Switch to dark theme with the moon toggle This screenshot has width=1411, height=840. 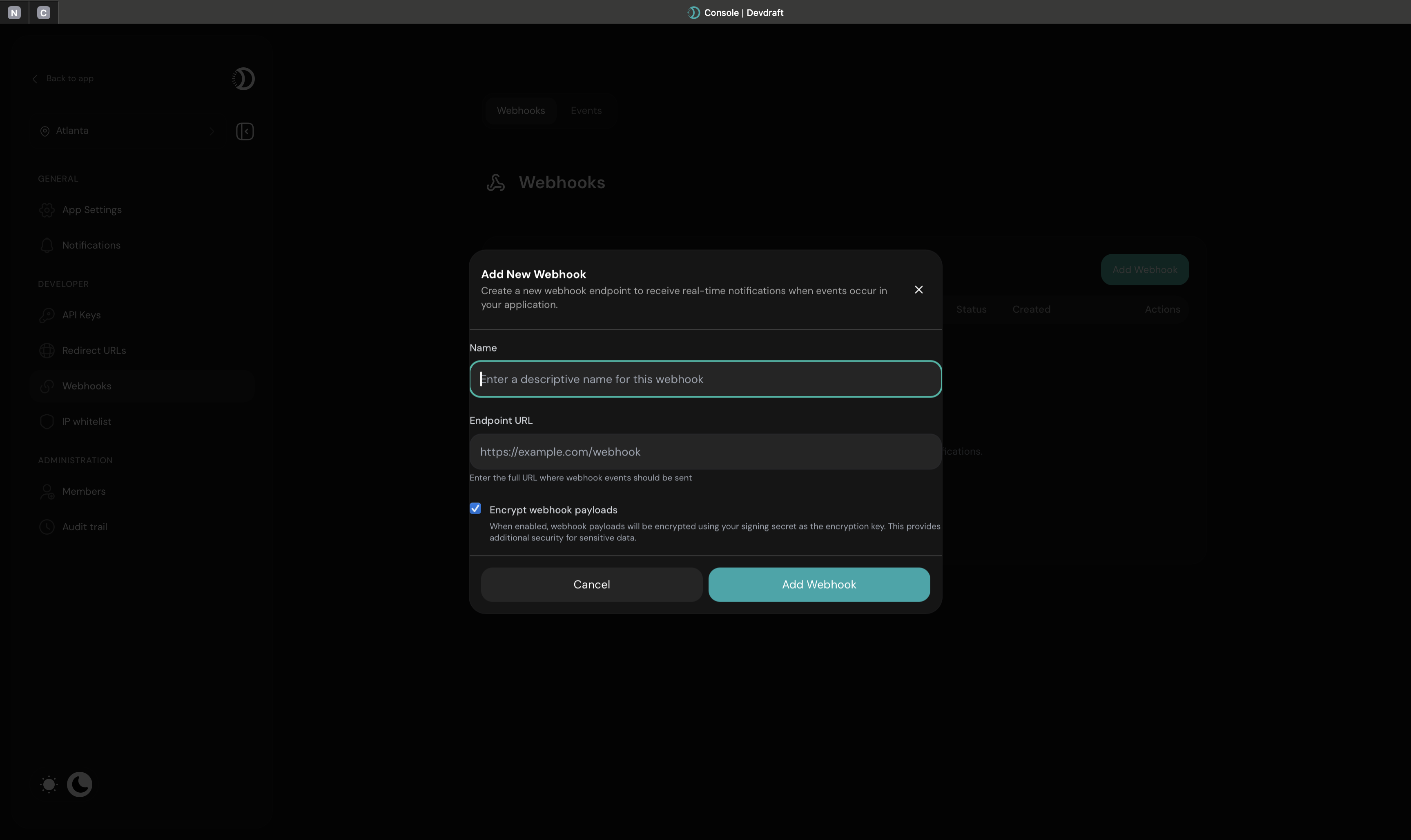pyautogui.click(x=79, y=784)
